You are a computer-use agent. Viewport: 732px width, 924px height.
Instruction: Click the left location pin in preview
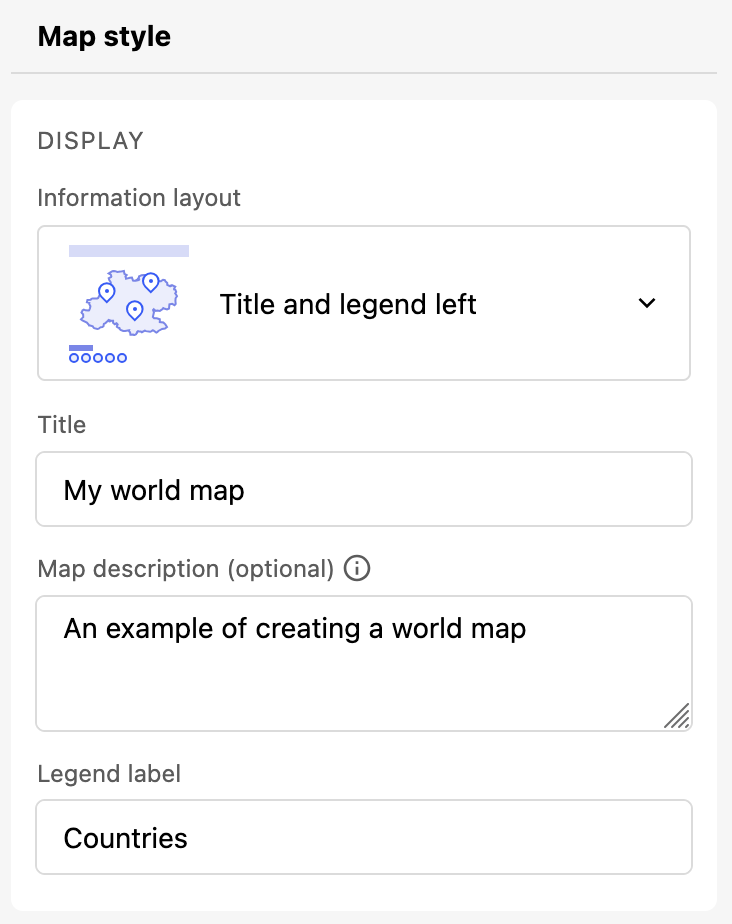[106, 292]
